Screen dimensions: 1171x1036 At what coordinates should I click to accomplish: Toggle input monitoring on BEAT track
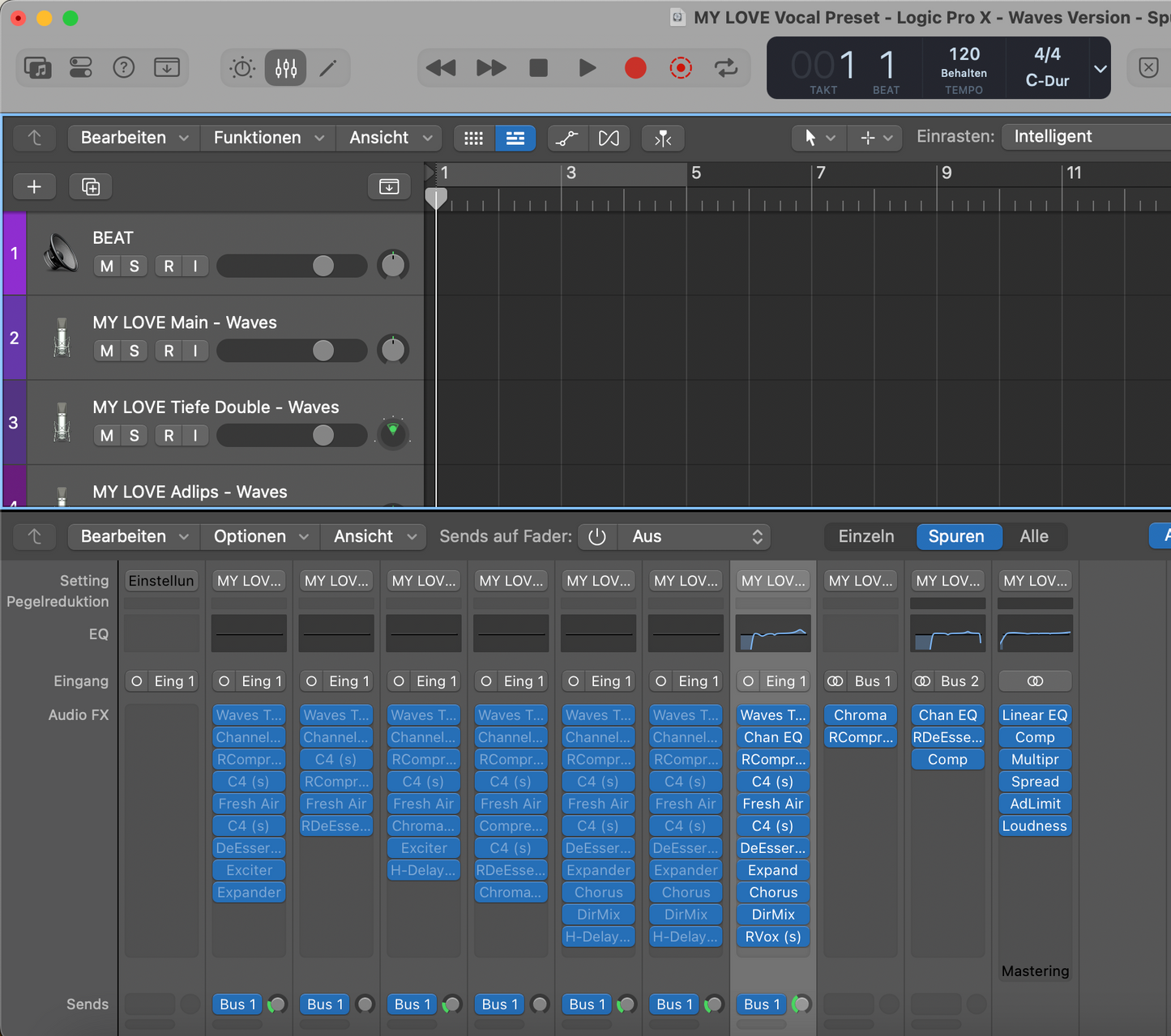coord(195,266)
